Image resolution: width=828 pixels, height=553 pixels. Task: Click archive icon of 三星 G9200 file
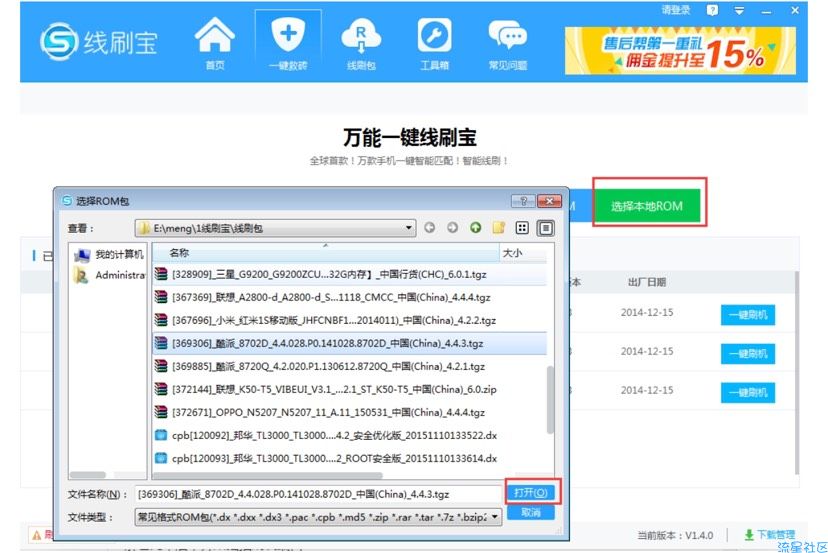click(x=161, y=274)
